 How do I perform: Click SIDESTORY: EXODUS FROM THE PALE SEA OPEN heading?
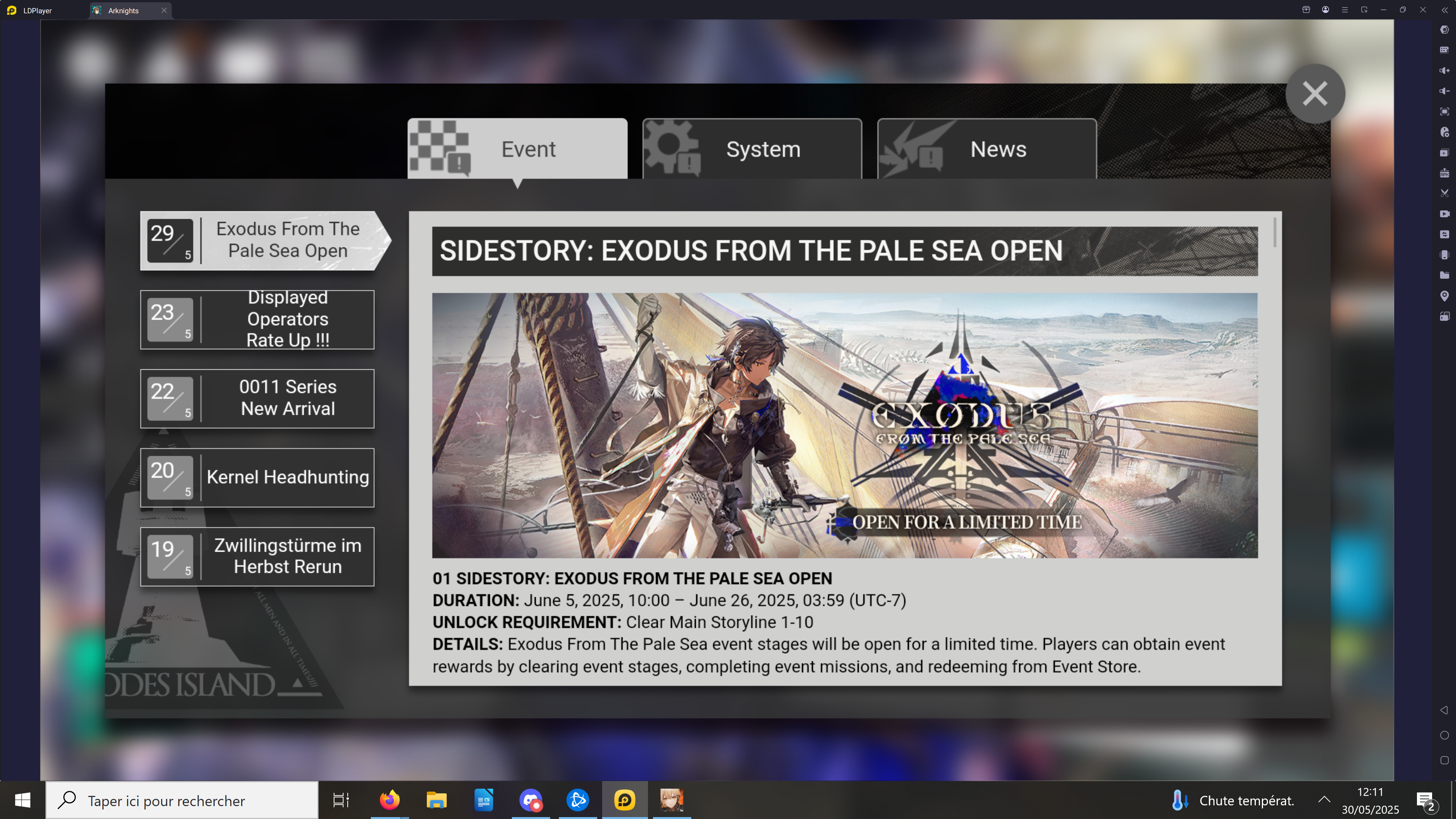pyautogui.click(x=751, y=251)
